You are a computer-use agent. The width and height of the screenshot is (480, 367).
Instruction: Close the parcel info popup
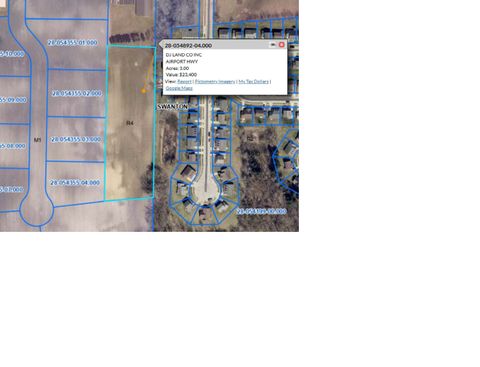[282, 45]
